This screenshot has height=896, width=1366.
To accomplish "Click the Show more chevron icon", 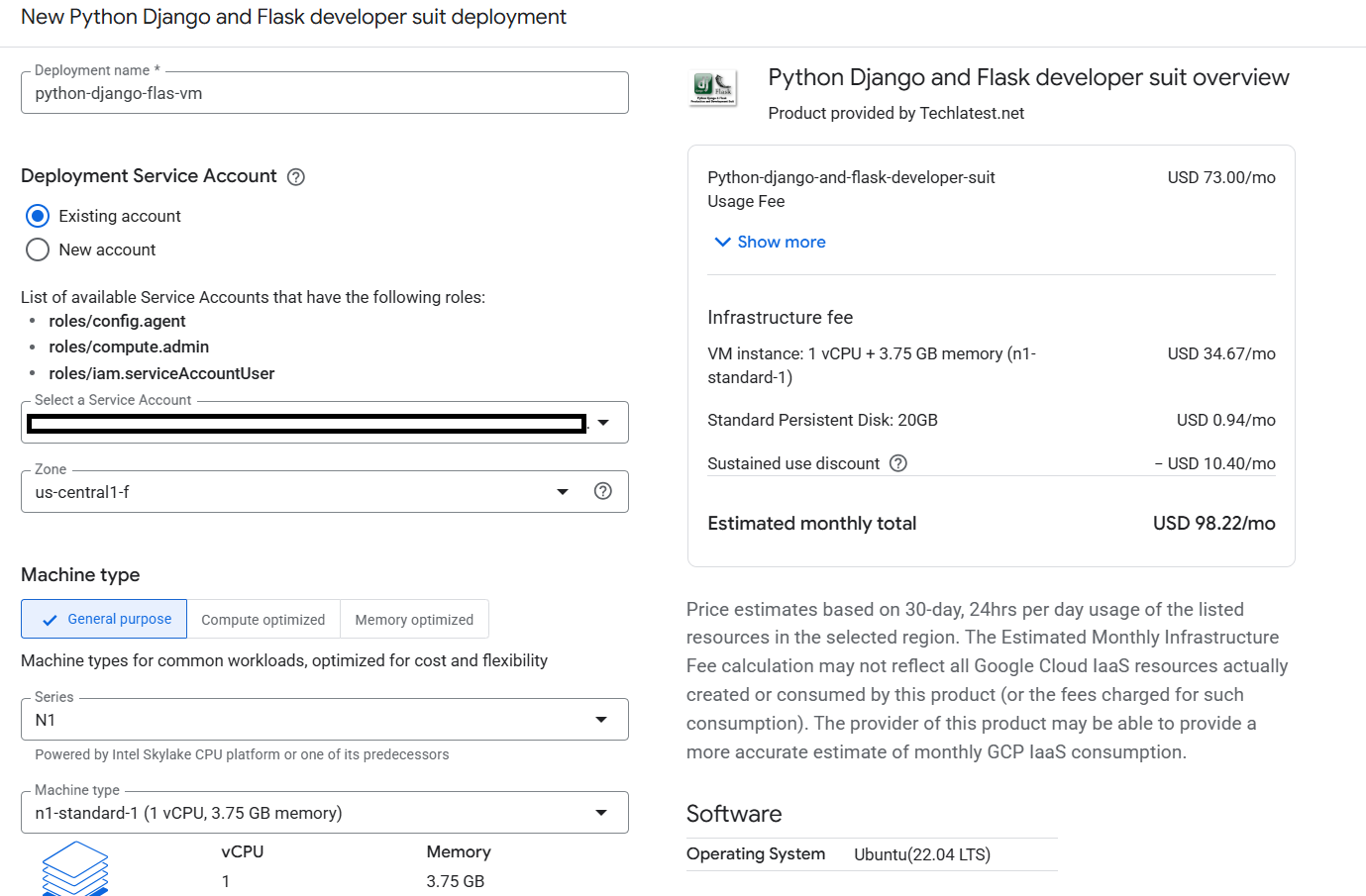I will tap(722, 242).
